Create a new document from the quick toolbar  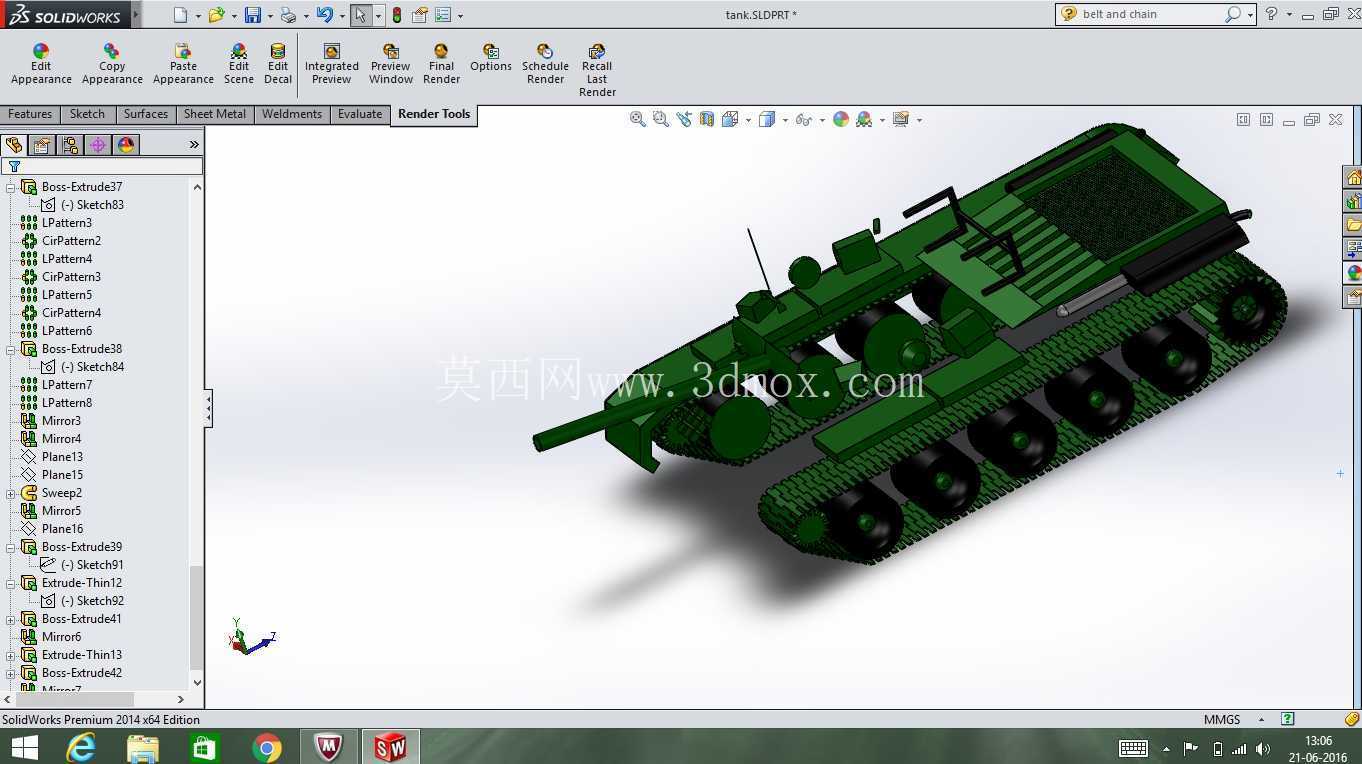pyautogui.click(x=180, y=15)
